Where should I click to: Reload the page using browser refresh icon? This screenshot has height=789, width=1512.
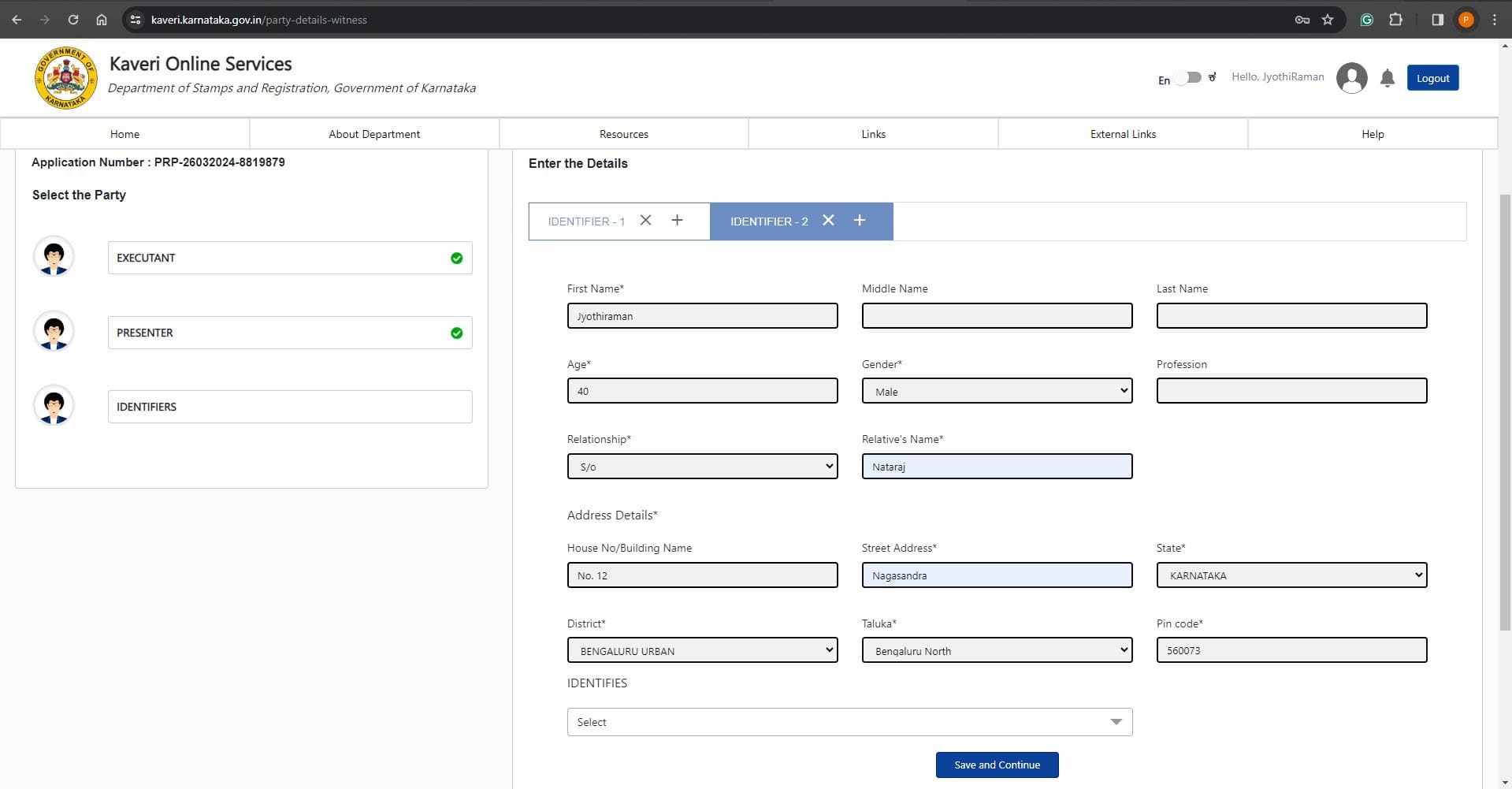(72, 20)
